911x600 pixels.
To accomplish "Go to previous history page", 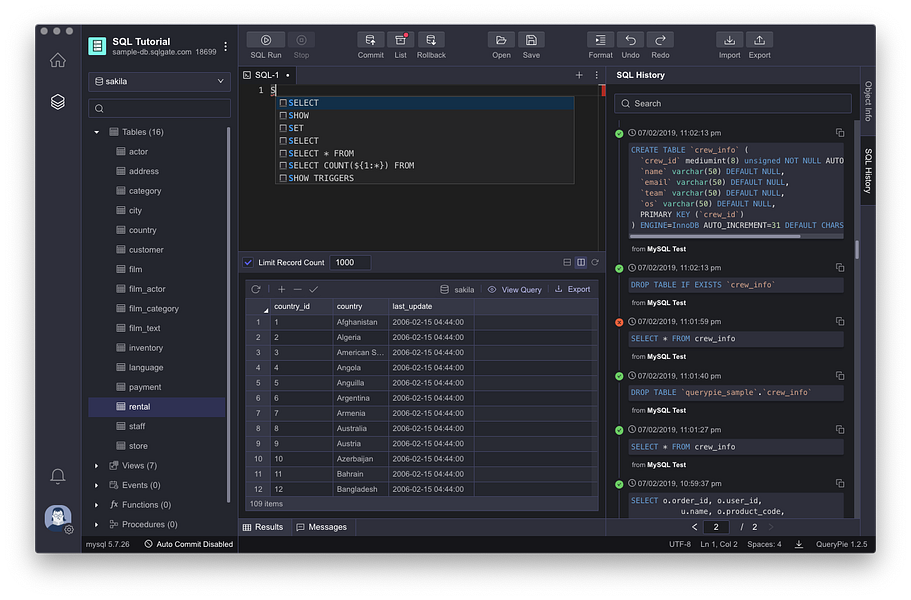I will point(694,527).
